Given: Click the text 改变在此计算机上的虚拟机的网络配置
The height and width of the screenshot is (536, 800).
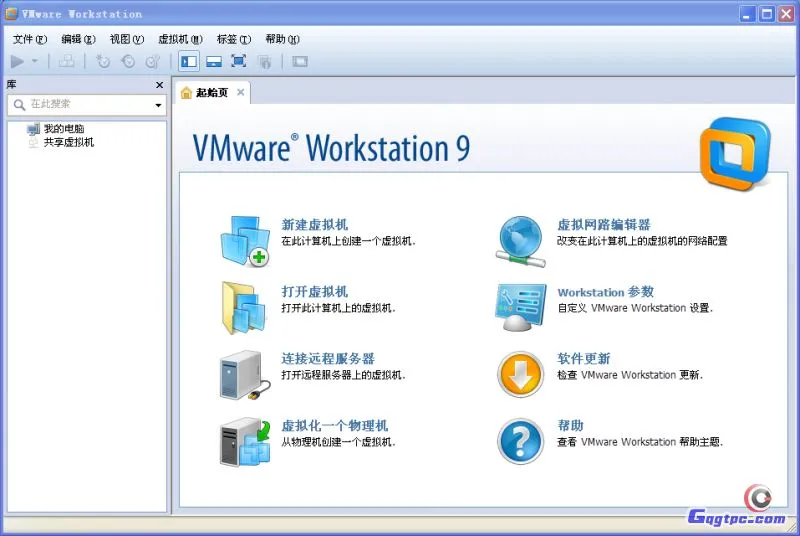Looking at the screenshot, I should pyautogui.click(x=642, y=241).
